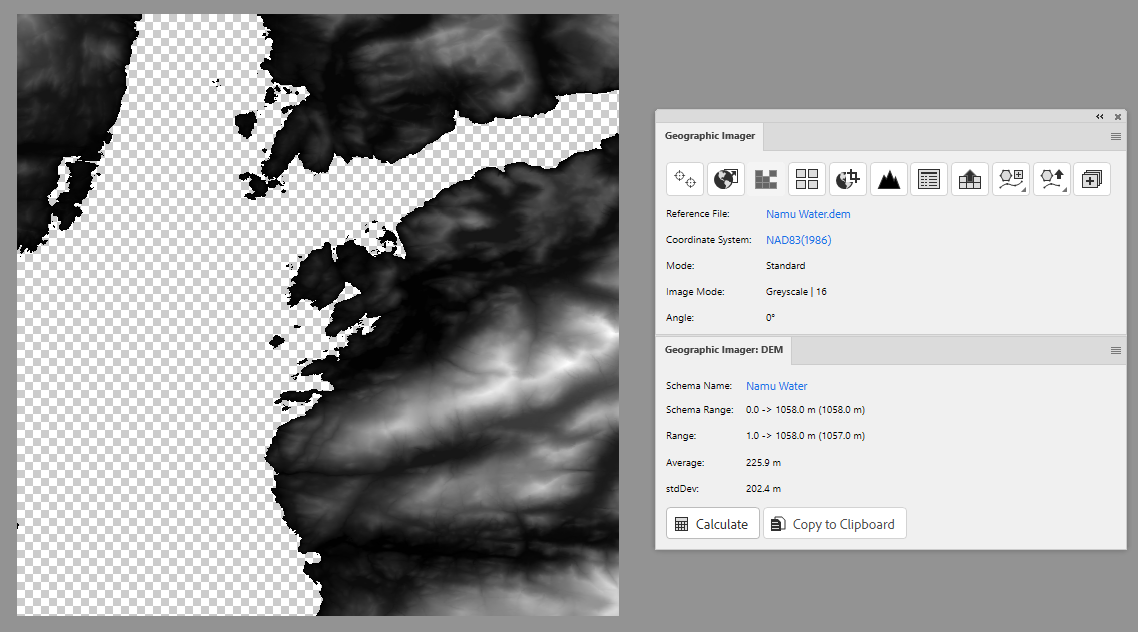This screenshot has width=1138, height=632.
Task: Select the Mosaic blocks icon
Action: tap(766, 178)
